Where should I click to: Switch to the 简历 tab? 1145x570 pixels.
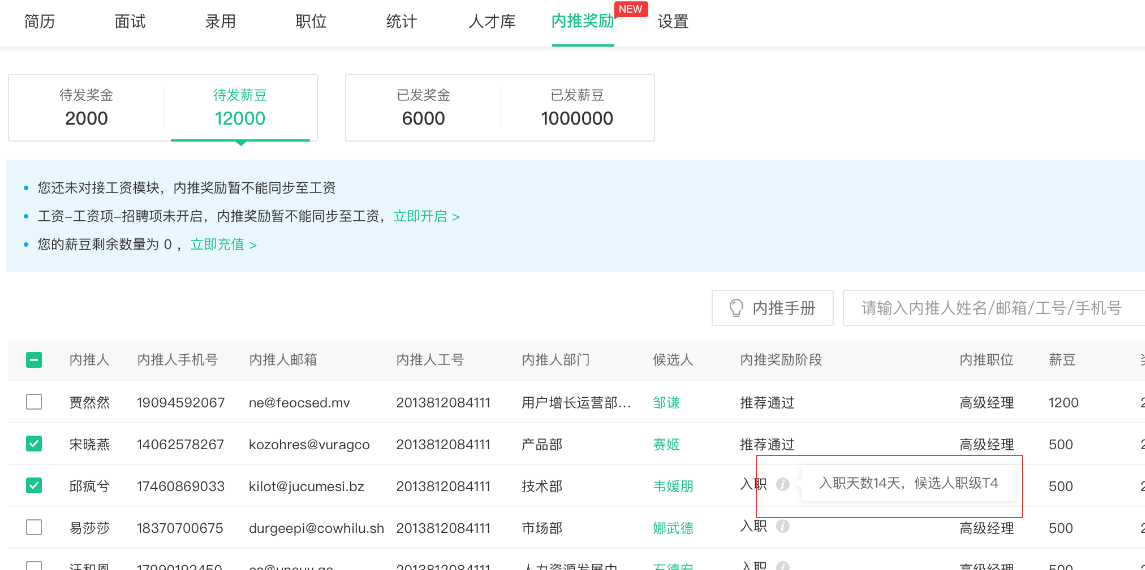tap(39, 21)
